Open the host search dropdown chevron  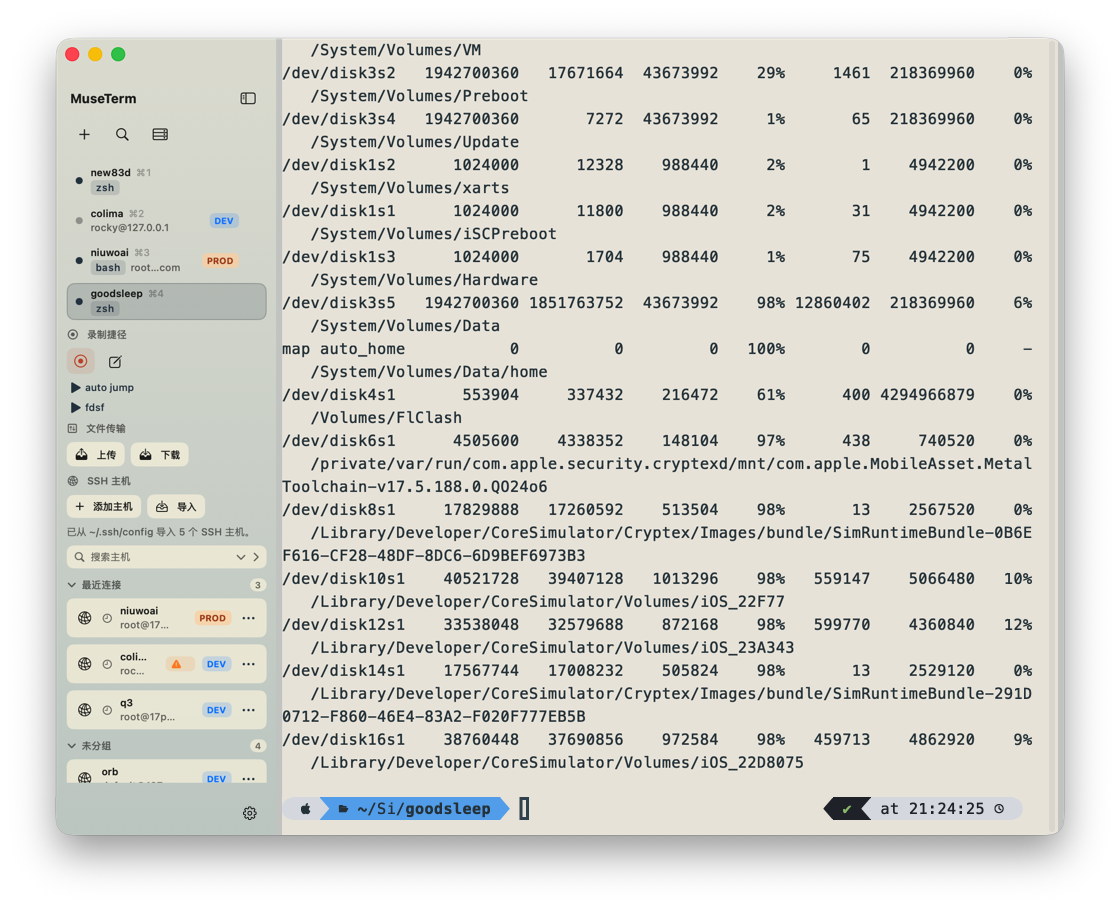tap(241, 557)
